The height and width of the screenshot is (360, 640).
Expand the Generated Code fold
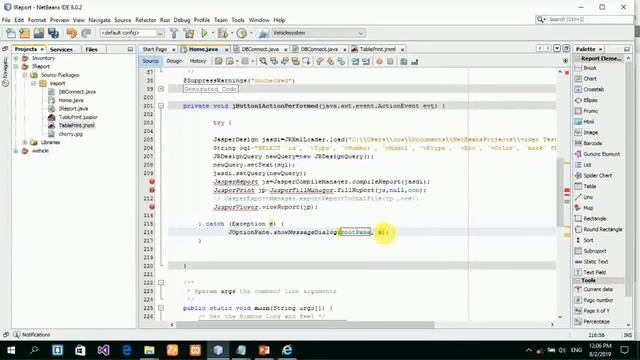161,89
